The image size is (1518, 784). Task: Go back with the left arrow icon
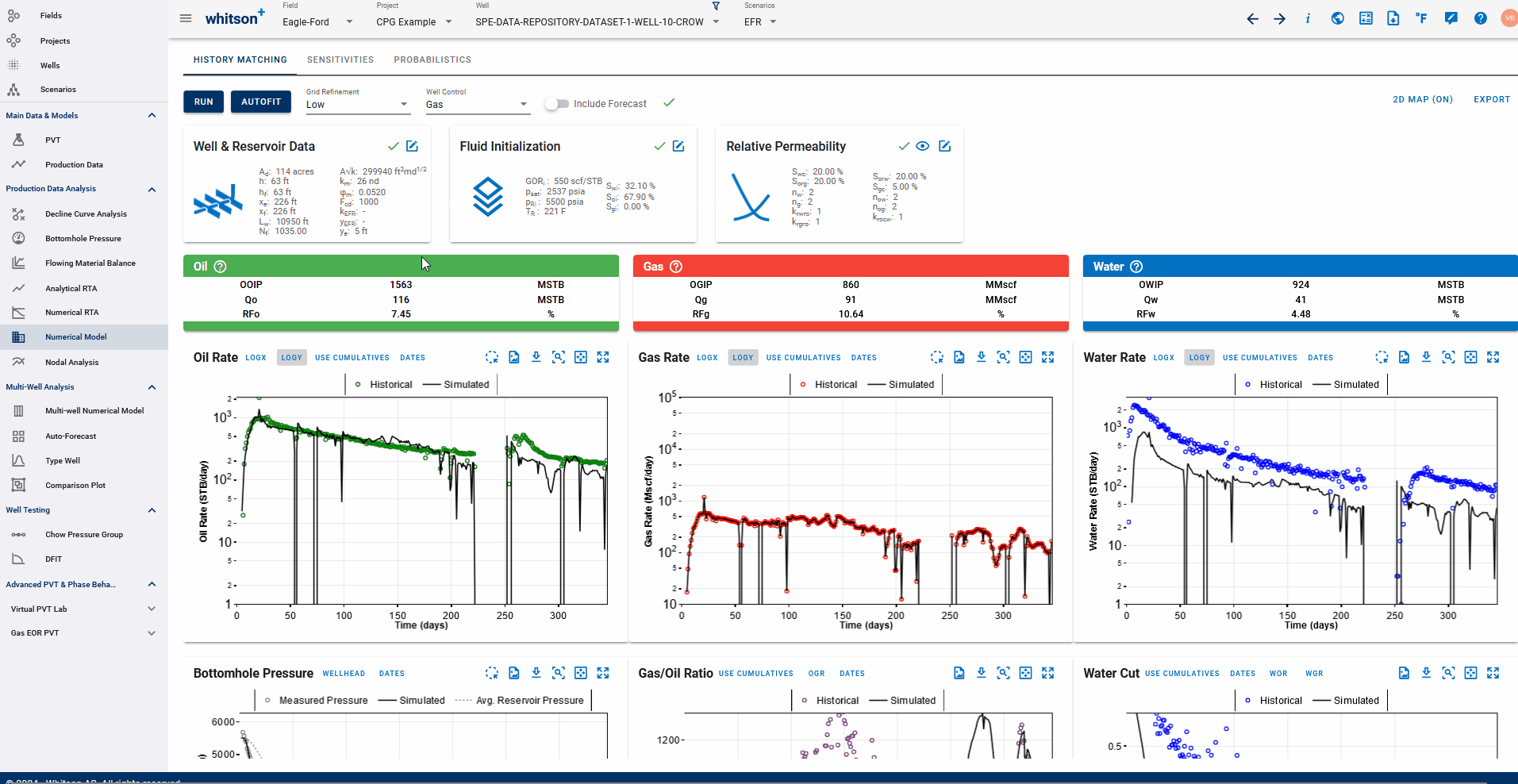point(1252,18)
